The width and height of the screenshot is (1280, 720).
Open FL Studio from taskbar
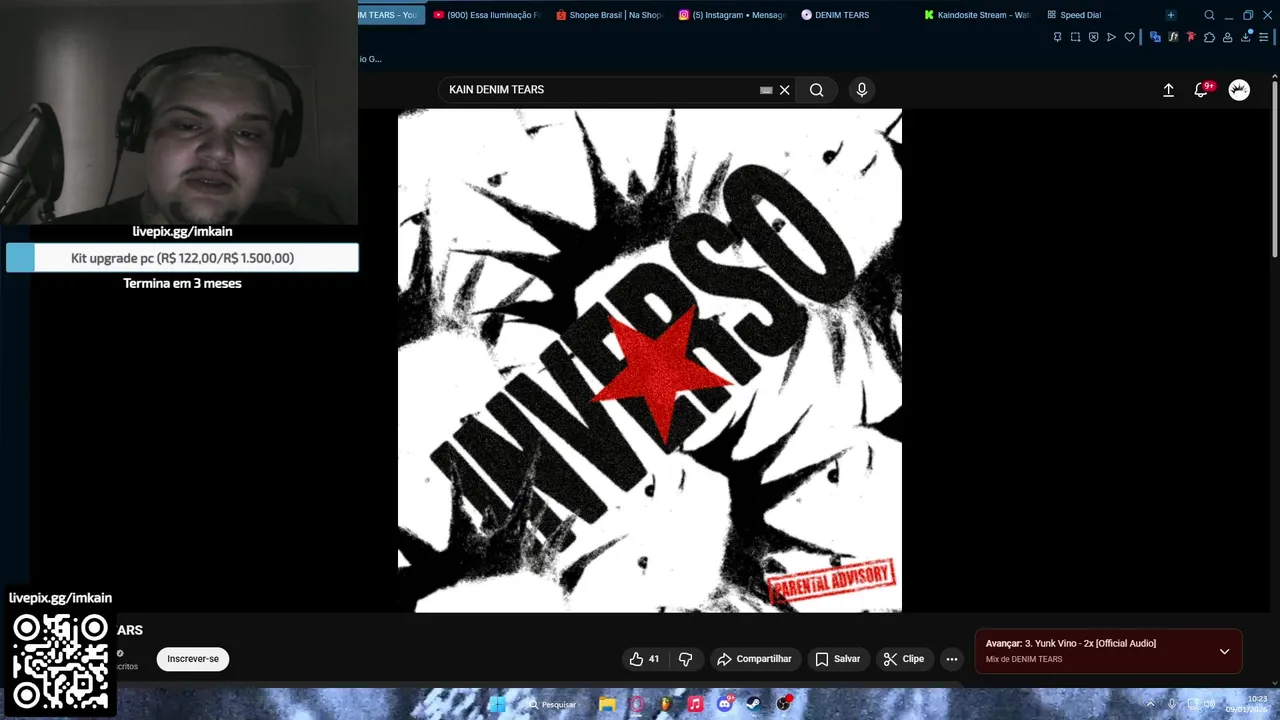point(666,704)
